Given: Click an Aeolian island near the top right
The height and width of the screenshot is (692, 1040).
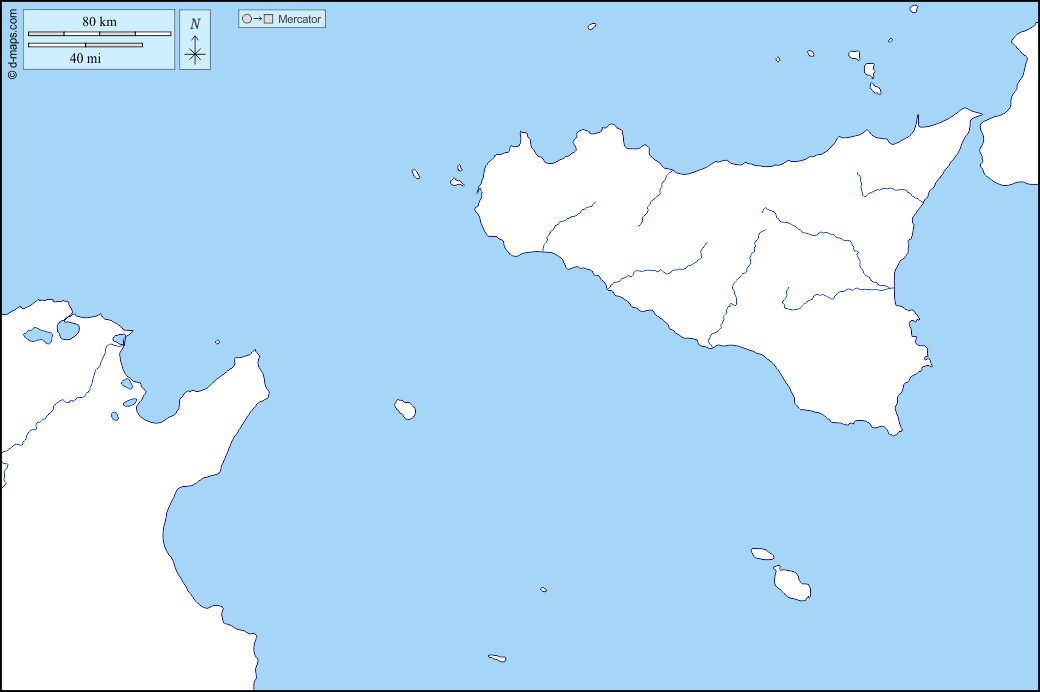Looking at the screenshot, I should [870, 70].
